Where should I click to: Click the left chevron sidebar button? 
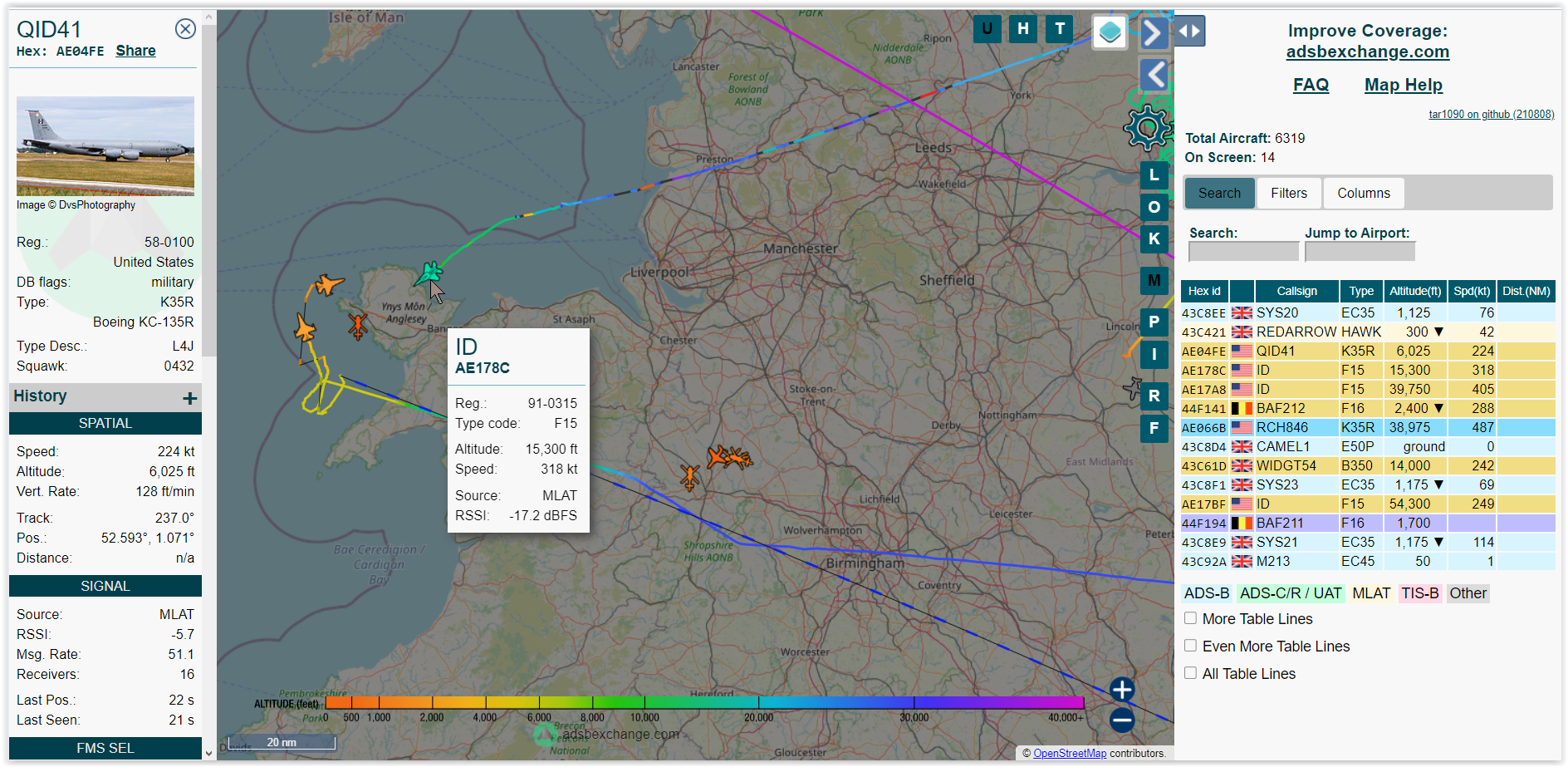(1154, 75)
